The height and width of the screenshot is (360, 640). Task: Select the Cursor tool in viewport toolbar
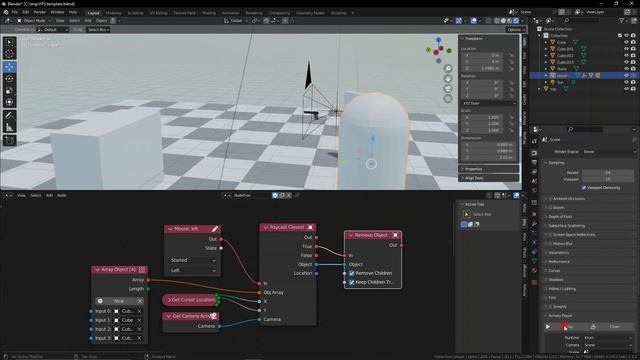click(10, 54)
